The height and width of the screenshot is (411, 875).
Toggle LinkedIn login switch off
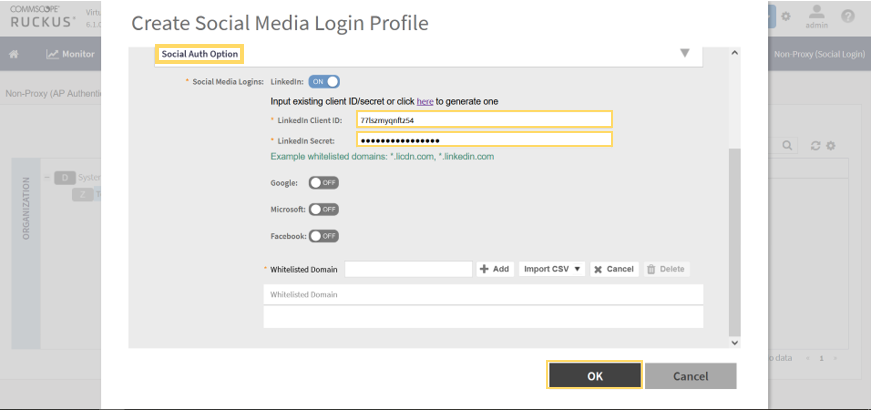point(324,81)
